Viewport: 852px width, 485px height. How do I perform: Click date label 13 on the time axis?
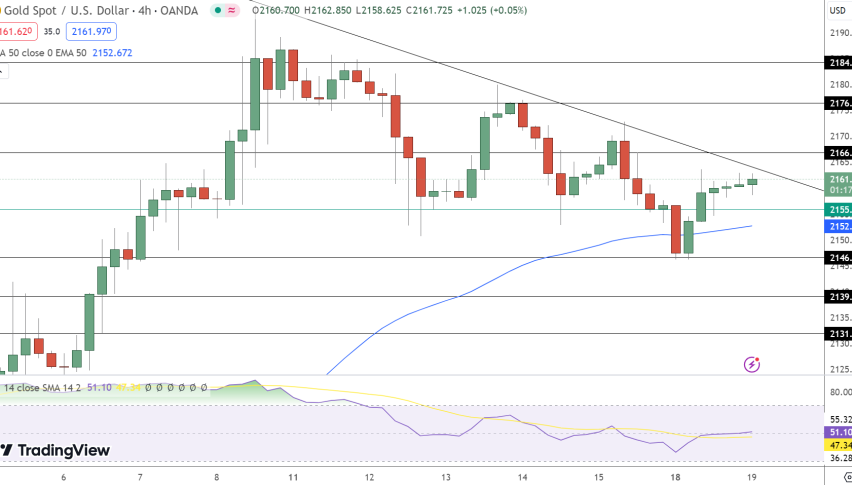point(446,477)
